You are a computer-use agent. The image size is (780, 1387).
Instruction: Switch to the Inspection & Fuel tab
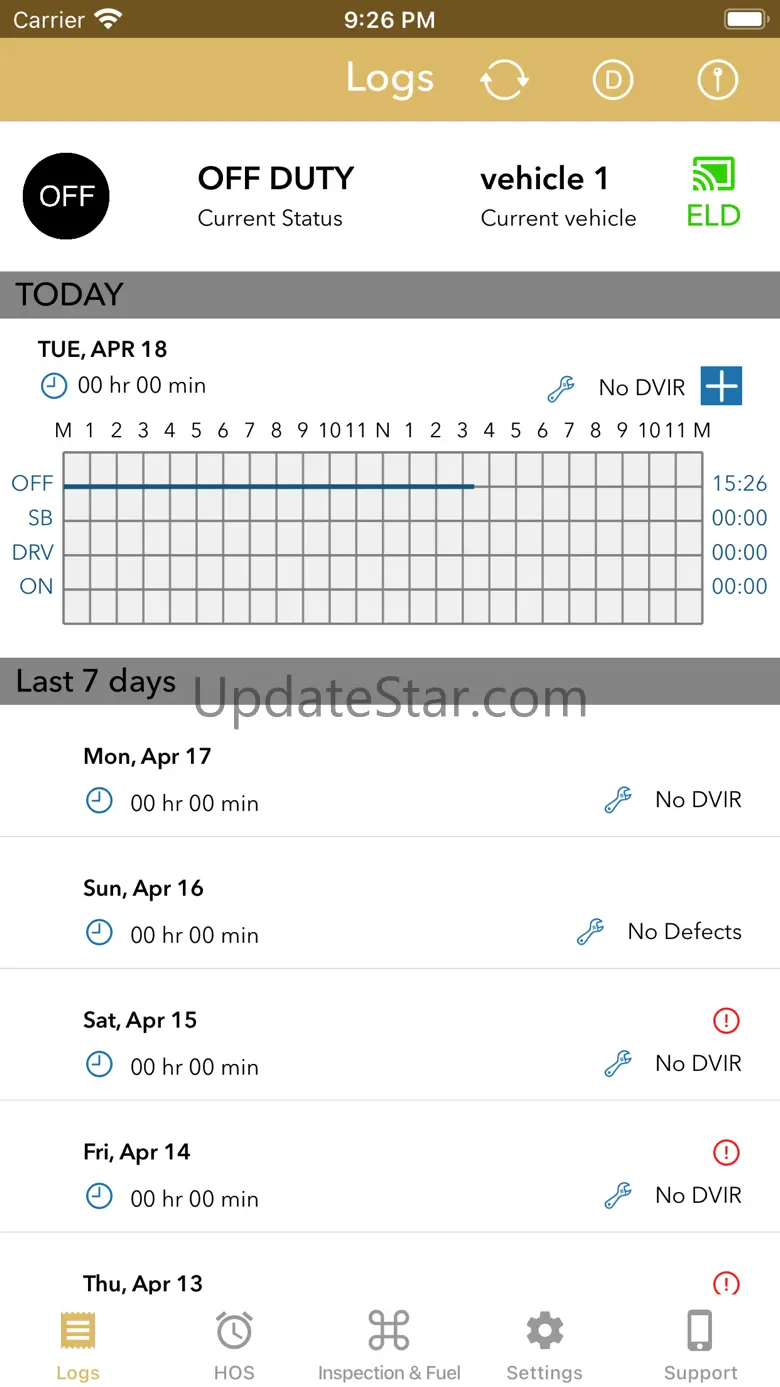[x=389, y=1345]
